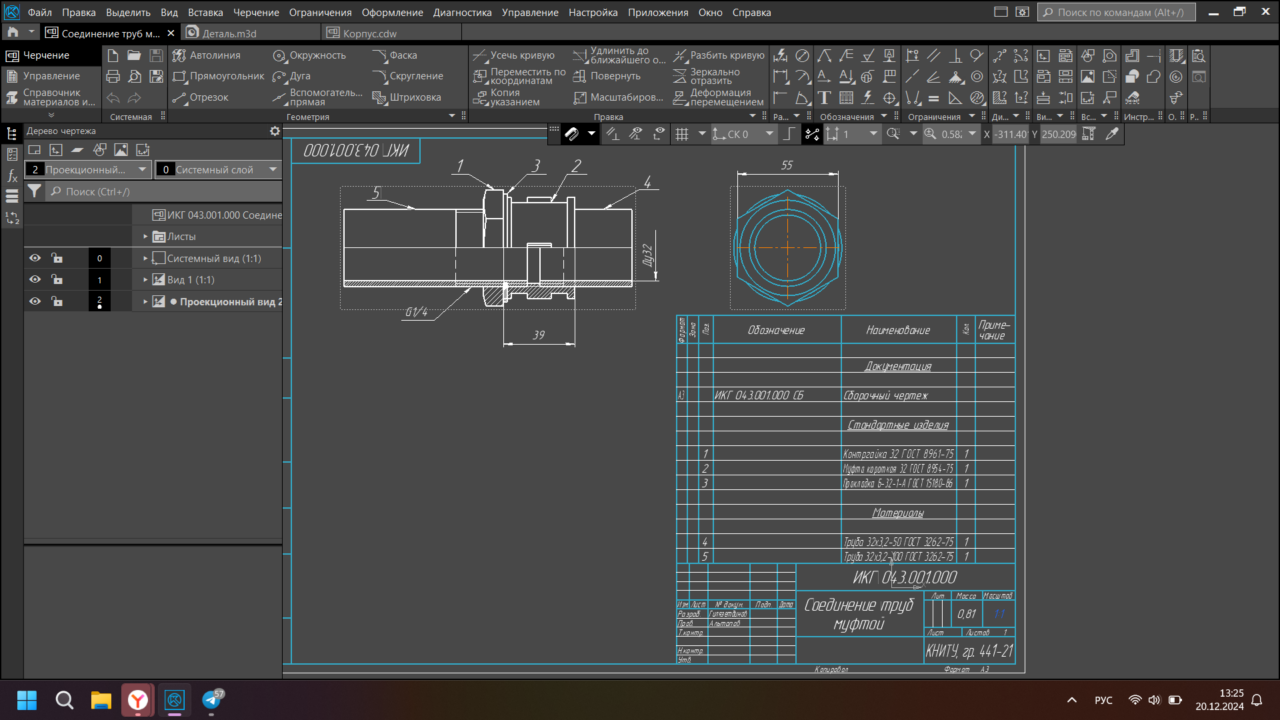Open the Файл menu
The image size is (1280, 720).
(40, 12)
